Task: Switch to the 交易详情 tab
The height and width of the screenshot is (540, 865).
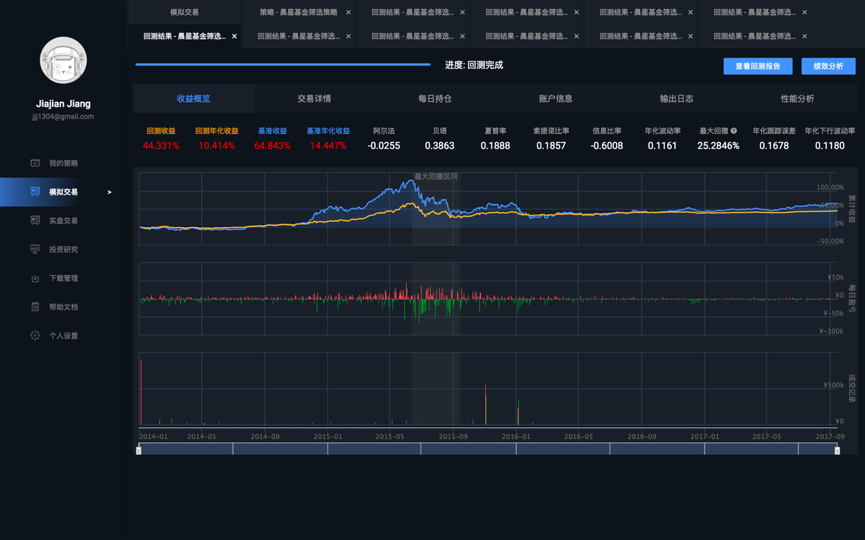Action: 314,99
